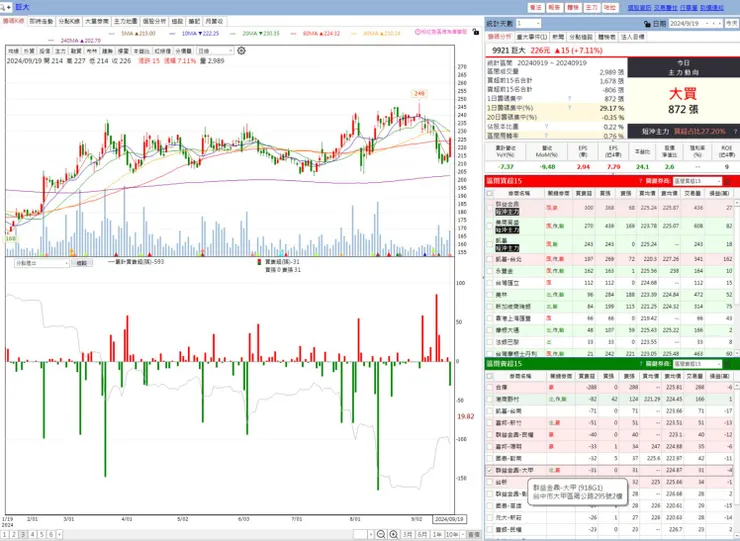Viewport: 740px width, 541px height.
Task: Click the 240MA legend color line
Action: pyautogui.click(x=51, y=41)
